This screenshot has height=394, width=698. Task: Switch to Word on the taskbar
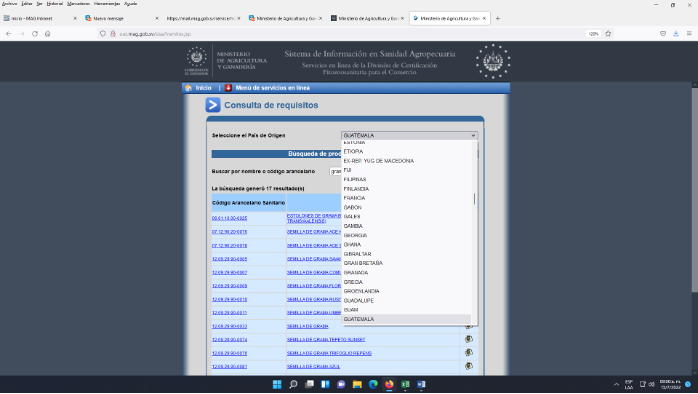[421, 384]
